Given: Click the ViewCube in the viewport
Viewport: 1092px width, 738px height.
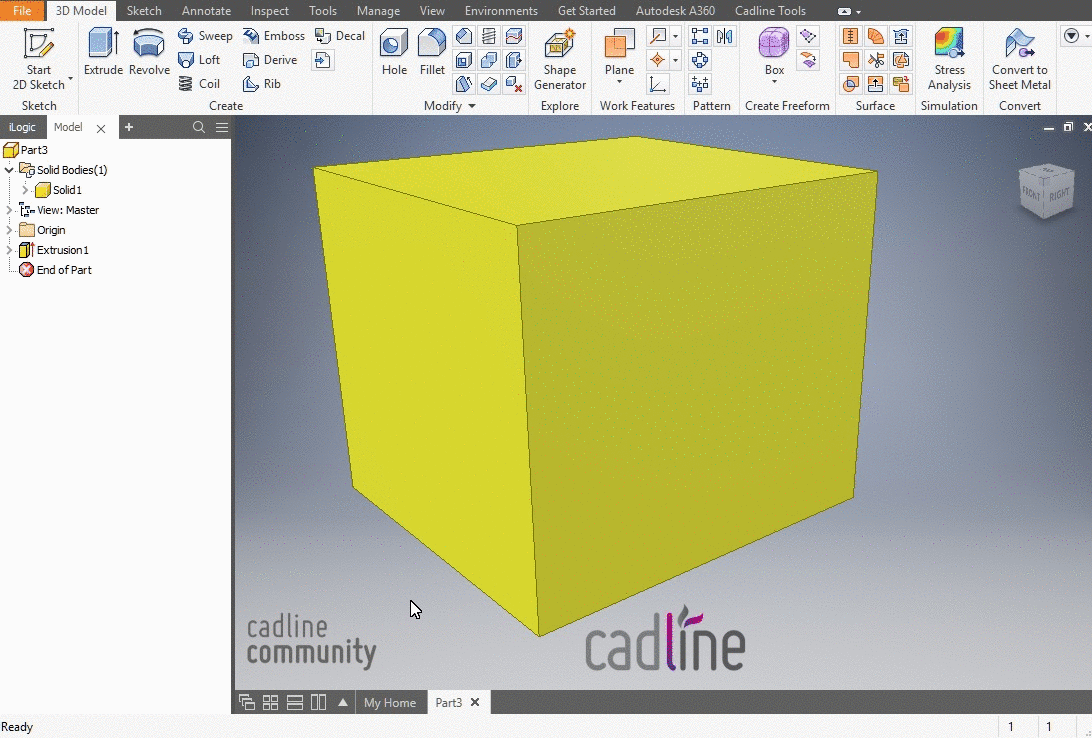Looking at the screenshot, I should [1046, 191].
